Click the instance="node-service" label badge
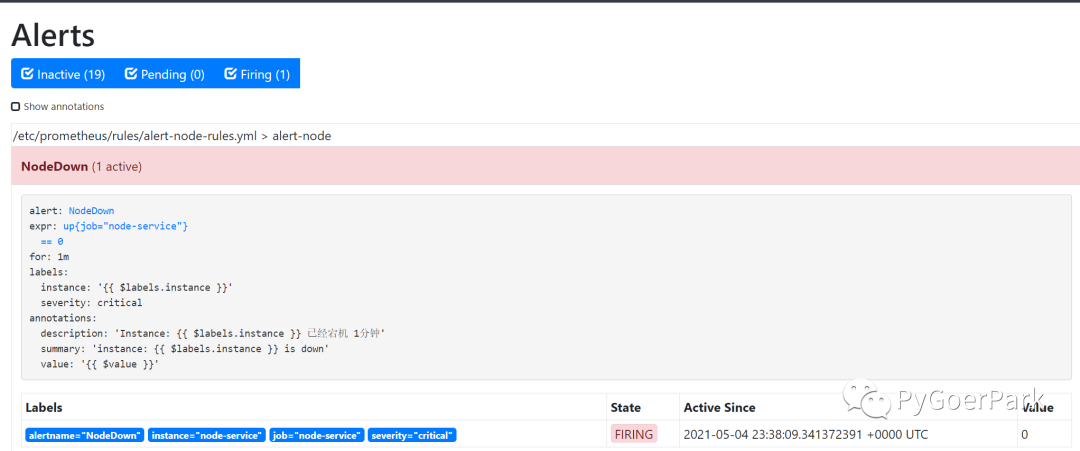The height and width of the screenshot is (451, 1080). (208, 435)
